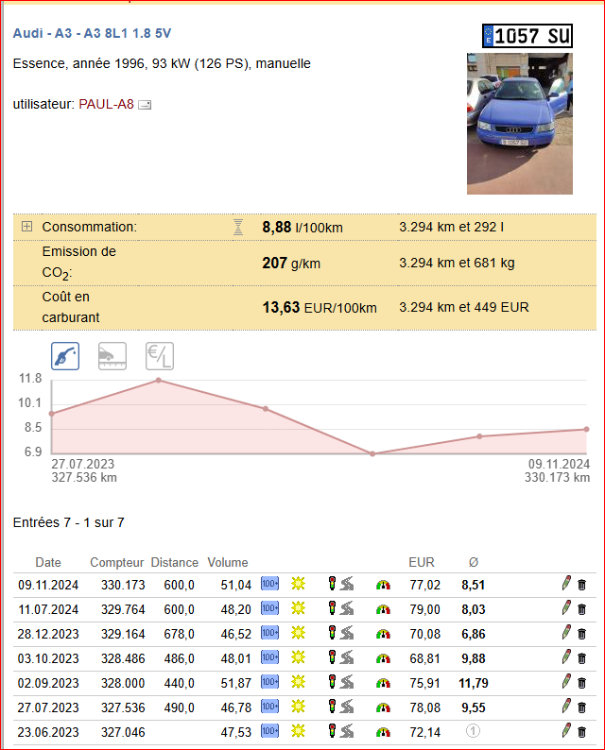This screenshot has height=750, width=605.
Task: Click the sun icon on 23.06.2023 row
Action: pos(298,731)
